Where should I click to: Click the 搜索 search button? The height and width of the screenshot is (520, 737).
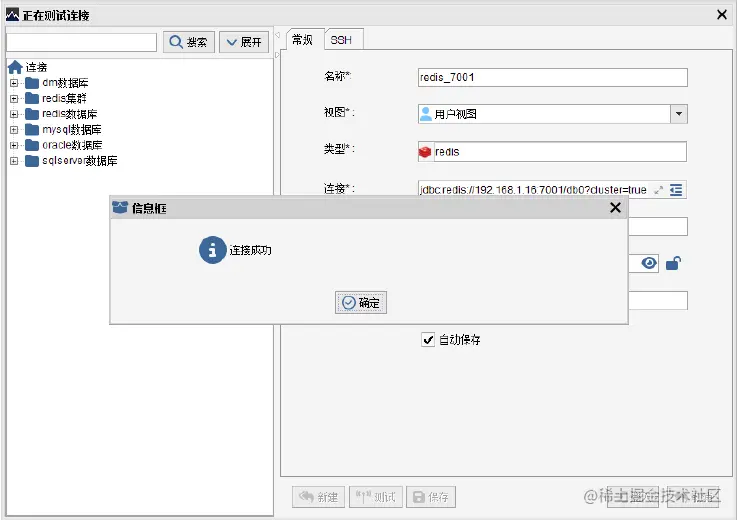pos(189,42)
